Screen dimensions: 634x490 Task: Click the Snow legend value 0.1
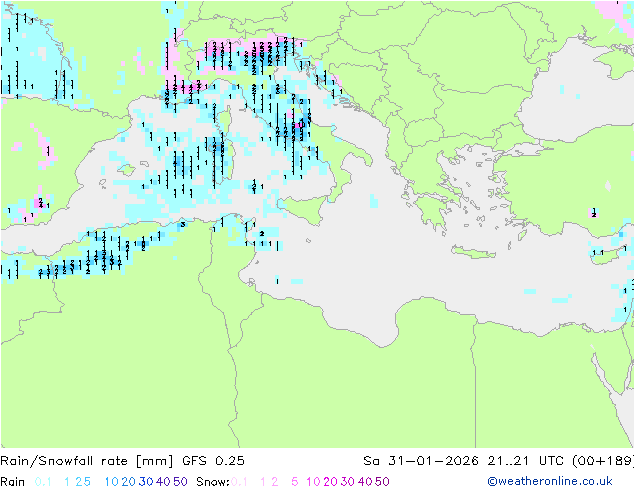[239, 482]
